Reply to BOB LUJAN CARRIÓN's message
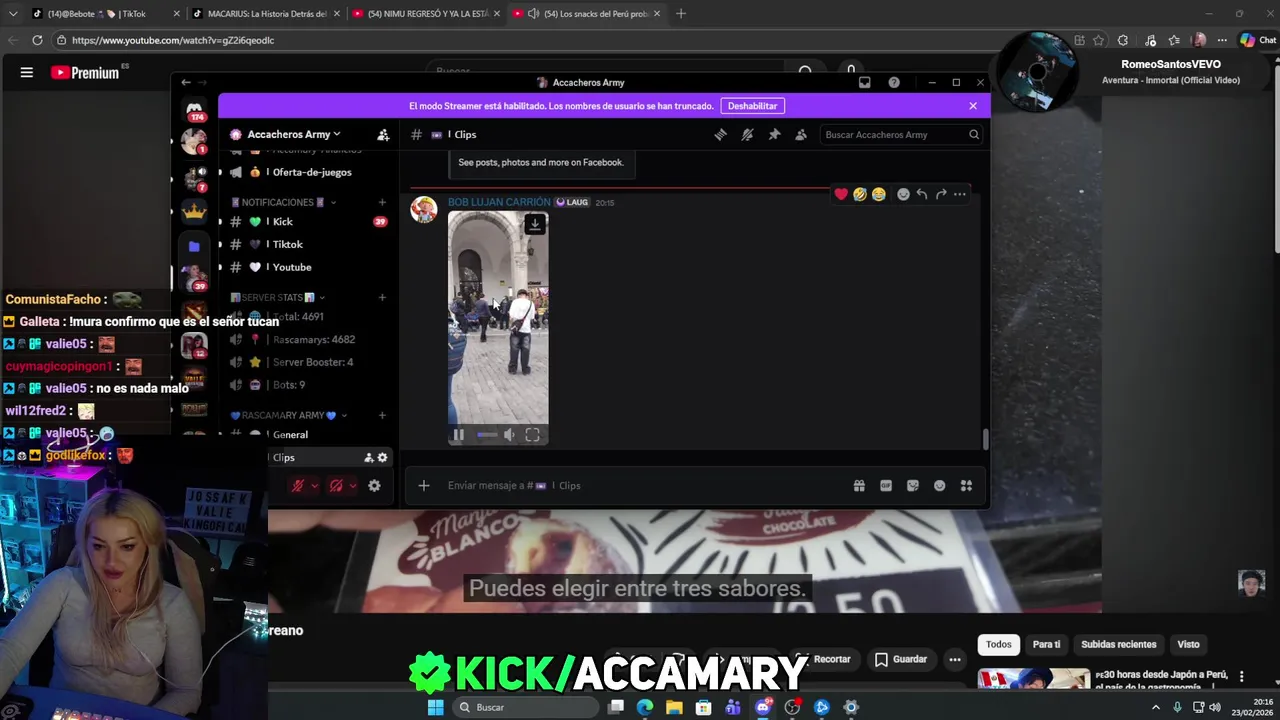1280x720 pixels. click(x=922, y=194)
